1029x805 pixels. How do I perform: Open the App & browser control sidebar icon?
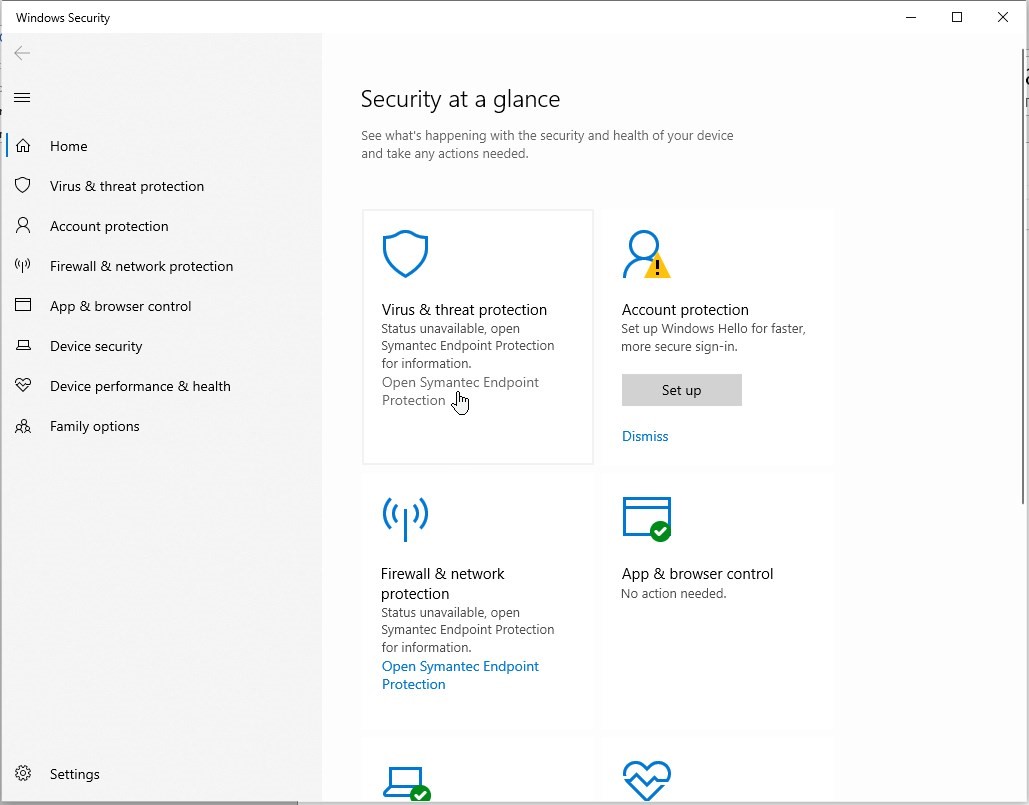[23, 306]
